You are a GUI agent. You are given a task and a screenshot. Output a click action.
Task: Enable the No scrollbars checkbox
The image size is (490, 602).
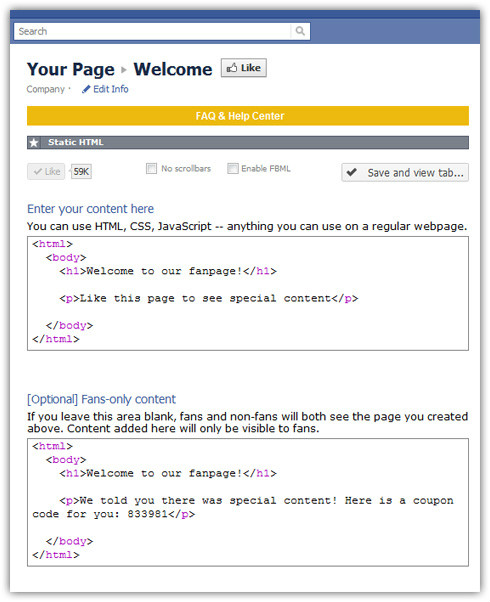coord(151,169)
